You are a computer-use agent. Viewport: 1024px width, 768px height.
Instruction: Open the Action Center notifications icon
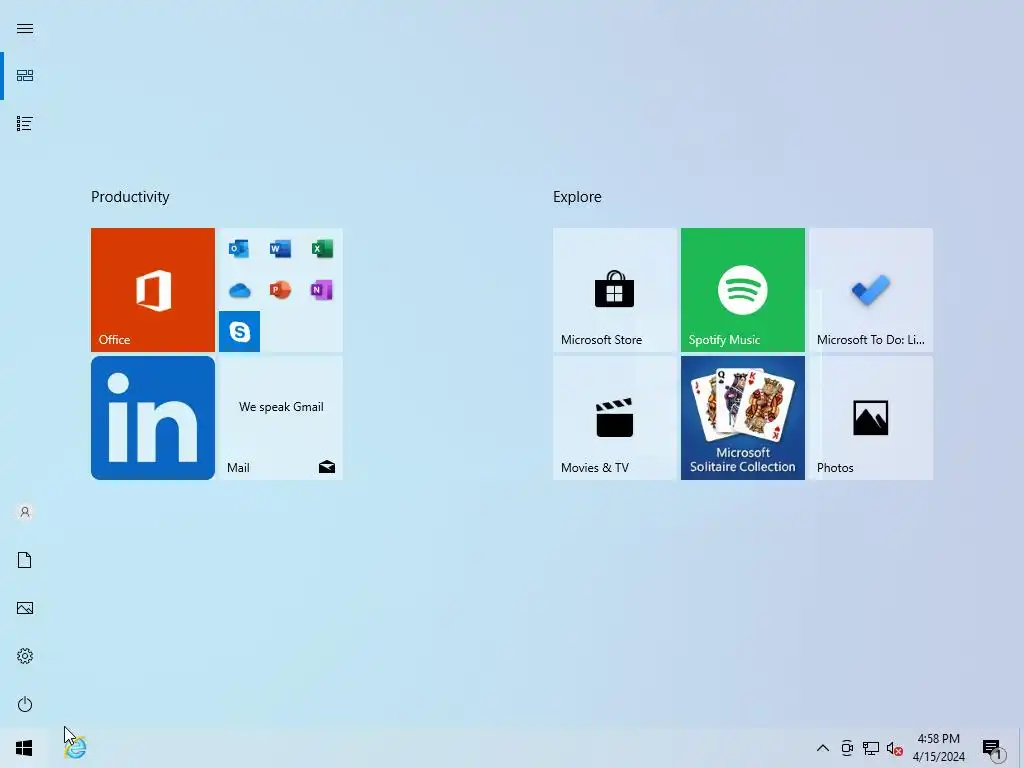pyautogui.click(x=994, y=749)
